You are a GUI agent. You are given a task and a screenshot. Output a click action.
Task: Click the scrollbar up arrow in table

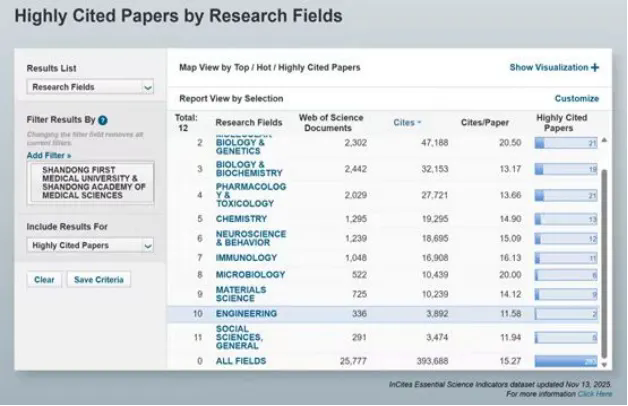pos(604,140)
